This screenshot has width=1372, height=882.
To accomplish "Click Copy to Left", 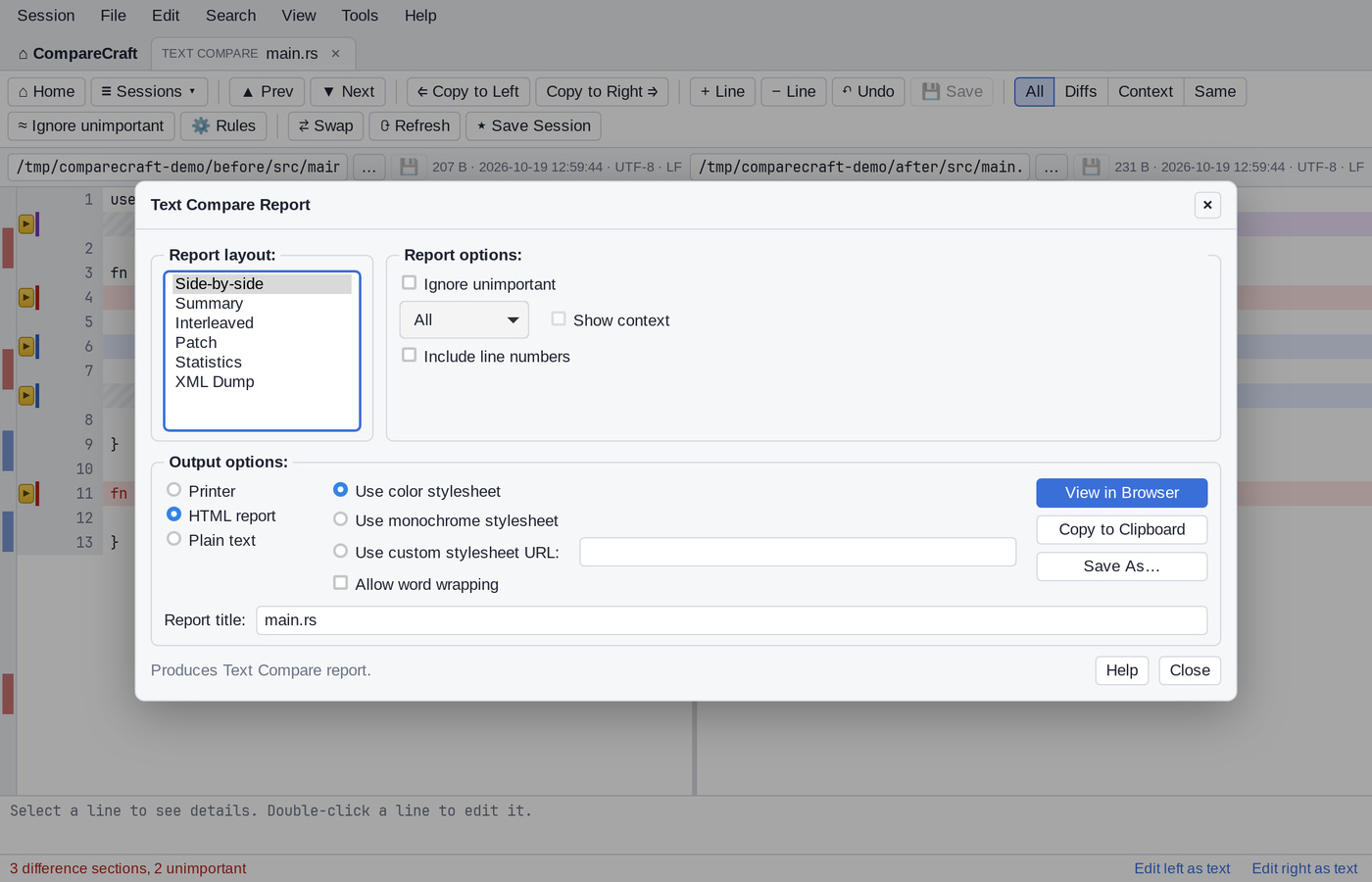I will coord(468,91).
